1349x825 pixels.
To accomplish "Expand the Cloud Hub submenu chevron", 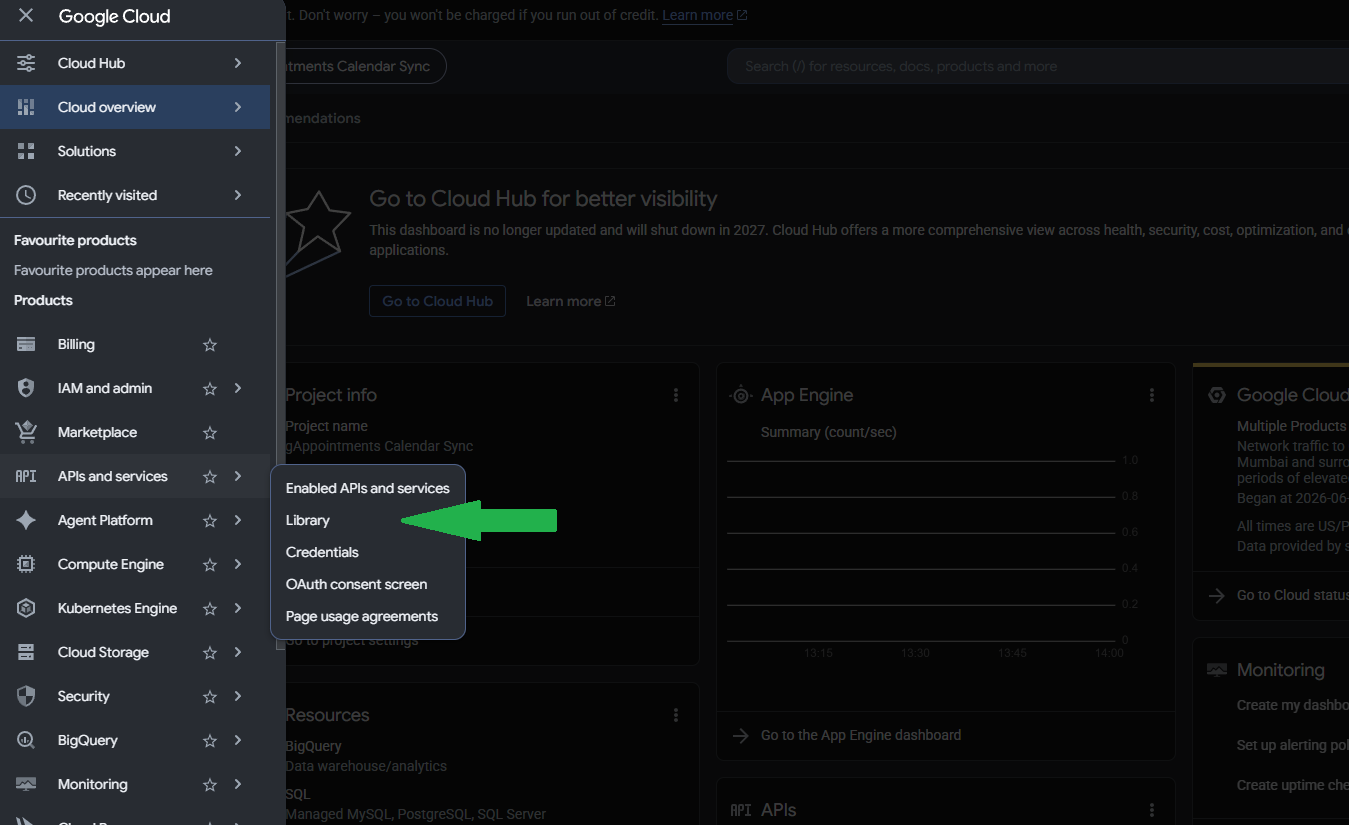I will point(238,63).
